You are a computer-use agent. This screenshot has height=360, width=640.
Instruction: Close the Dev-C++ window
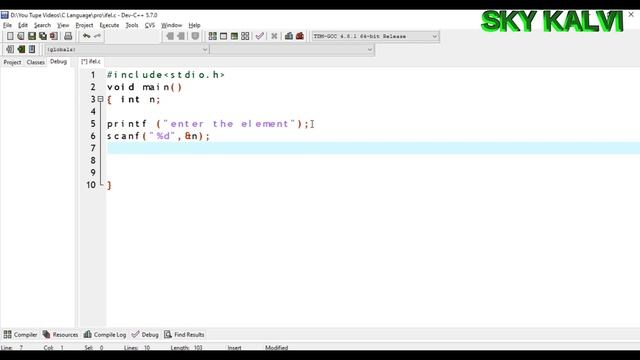point(631,14)
